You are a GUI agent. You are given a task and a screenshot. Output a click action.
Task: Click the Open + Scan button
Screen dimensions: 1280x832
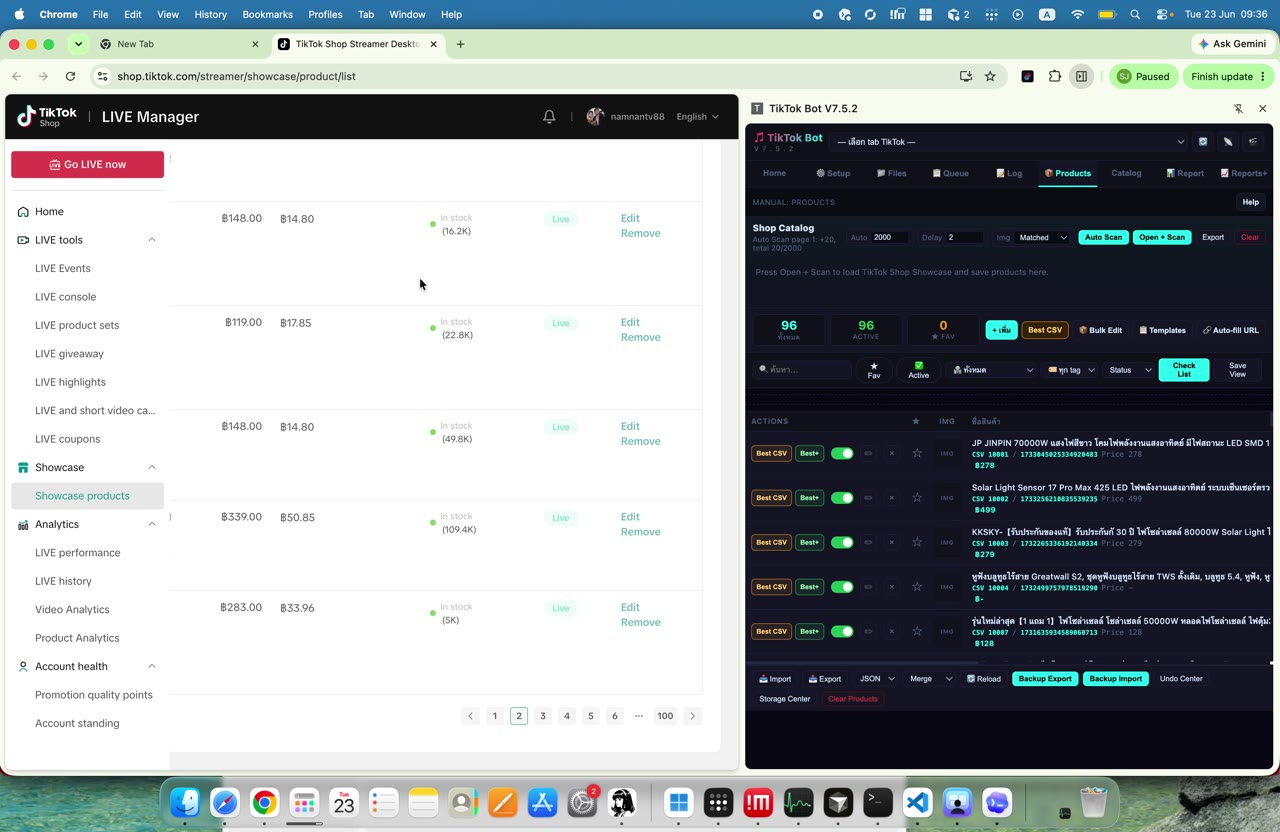coord(1161,237)
